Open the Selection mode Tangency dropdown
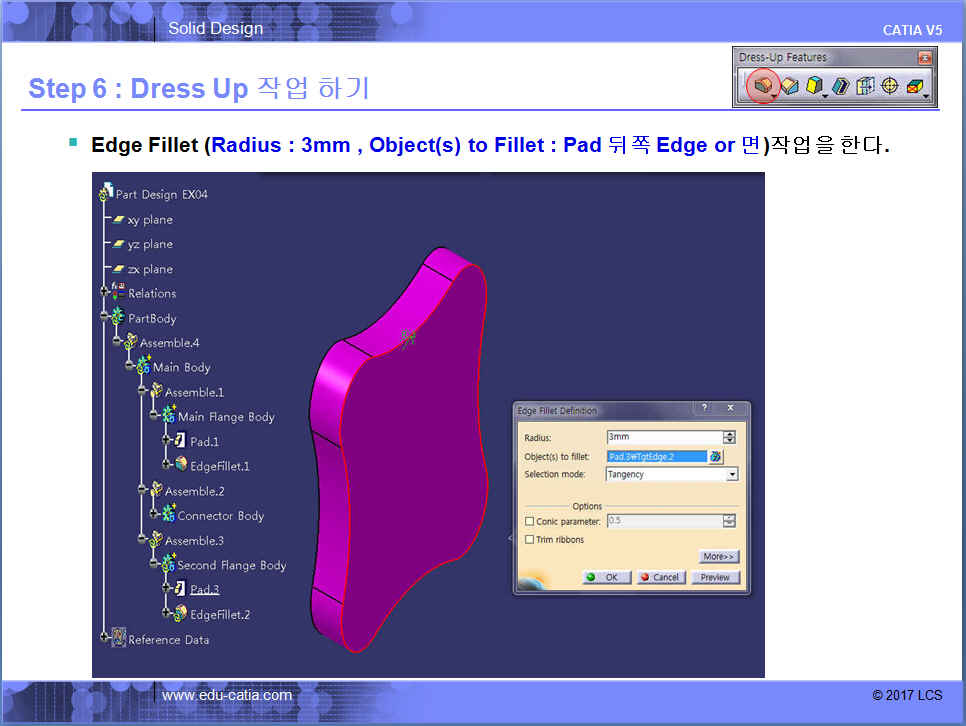The height and width of the screenshot is (726, 966). tap(732, 475)
